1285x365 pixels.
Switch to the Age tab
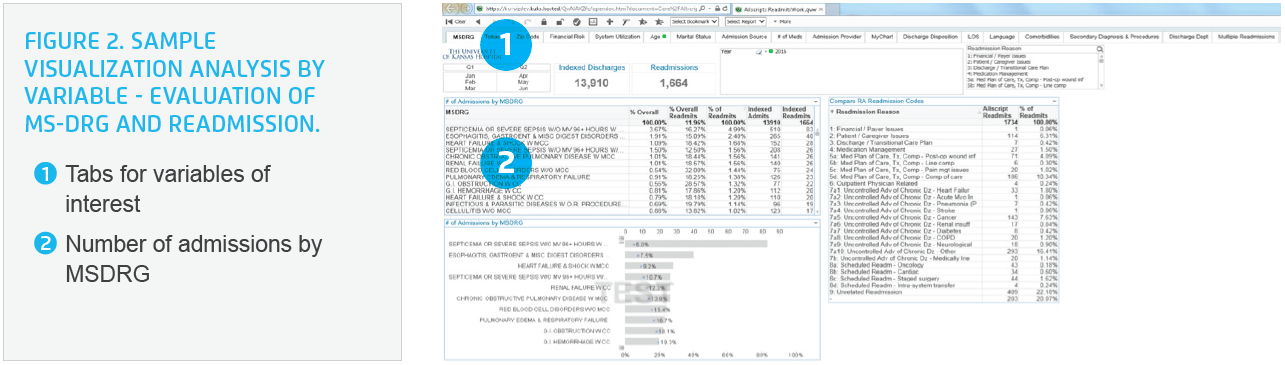[658, 37]
